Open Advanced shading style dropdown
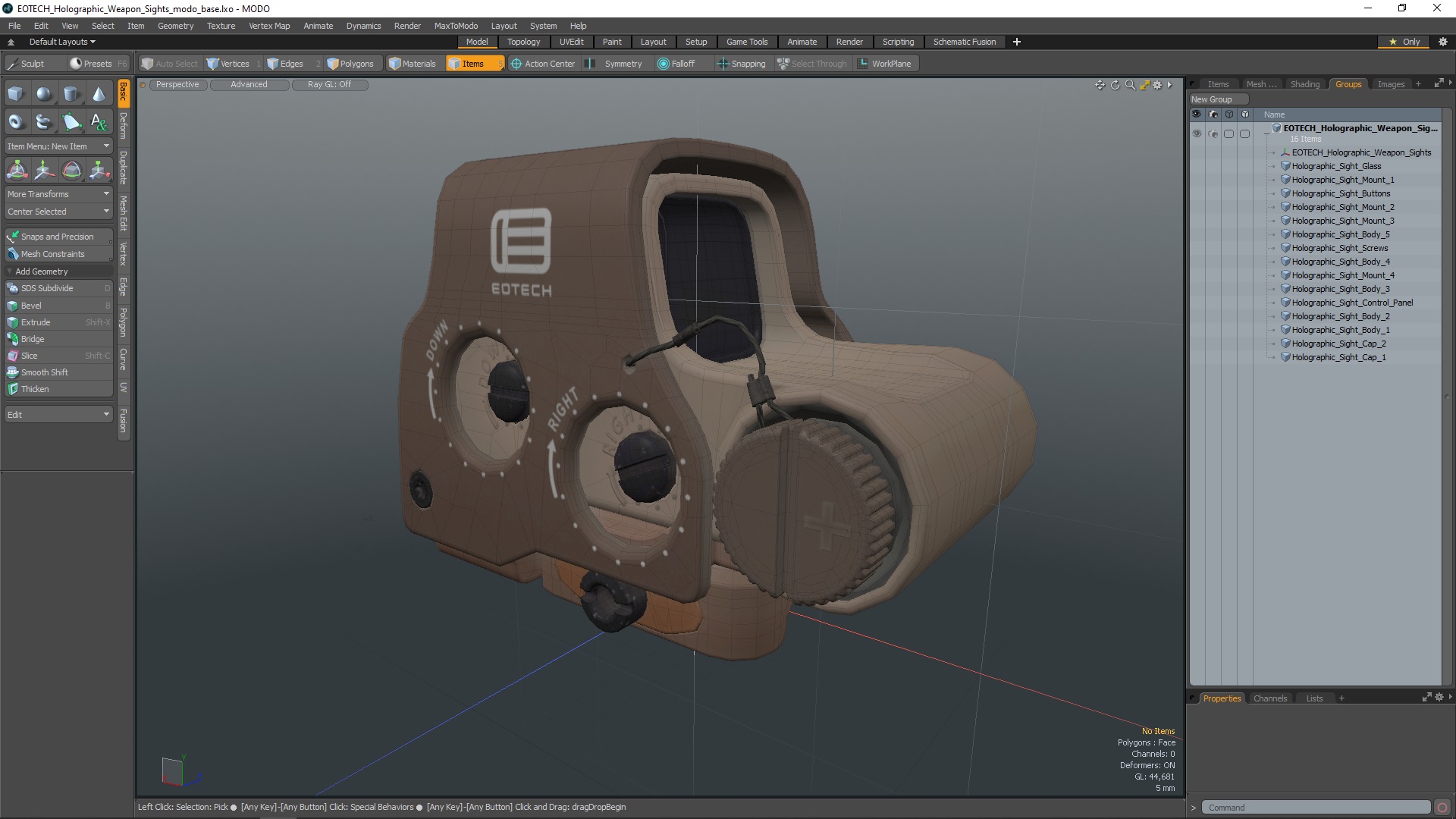This screenshot has width=1456, height=819. [x=249, y=85]
